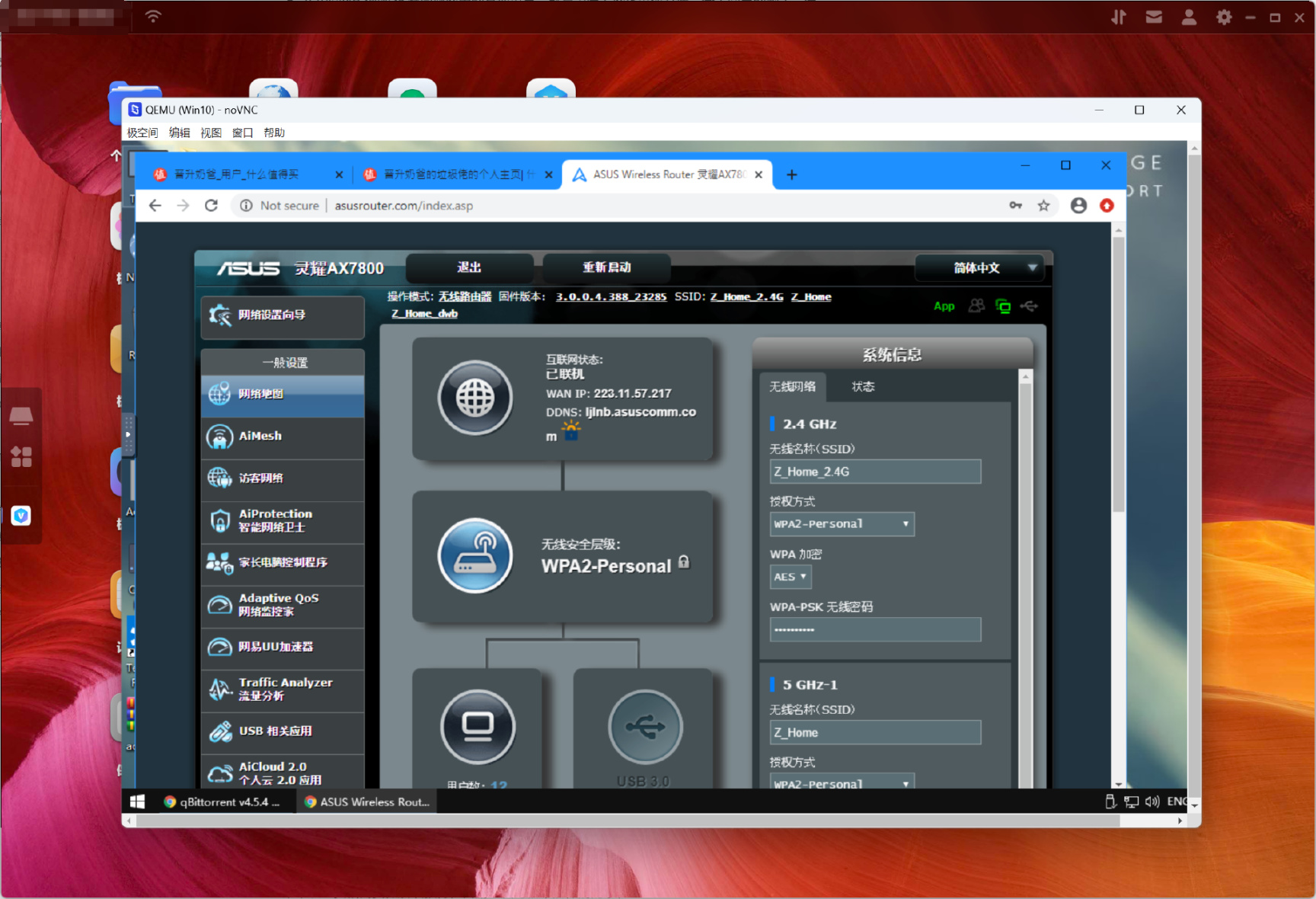Screen dimensions: 1316x899
Task: Open the 极空间 menu in the noVNC window
Action: pos(142,133)
